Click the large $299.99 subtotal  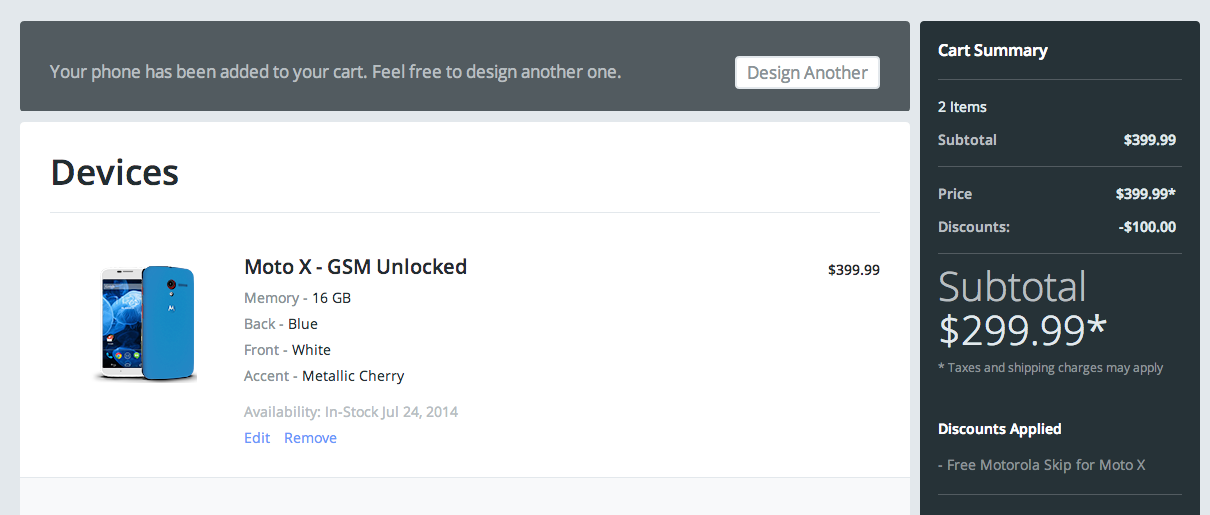point(1022,329)
